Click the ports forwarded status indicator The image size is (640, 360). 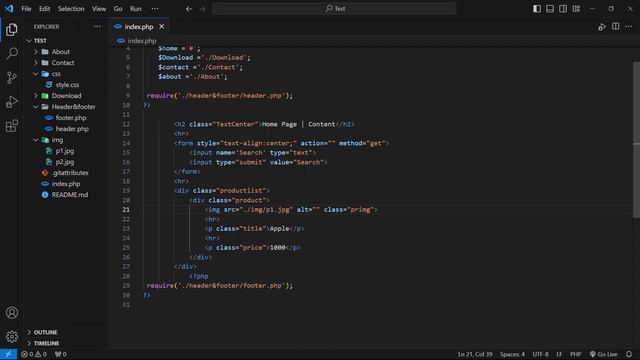60,354
